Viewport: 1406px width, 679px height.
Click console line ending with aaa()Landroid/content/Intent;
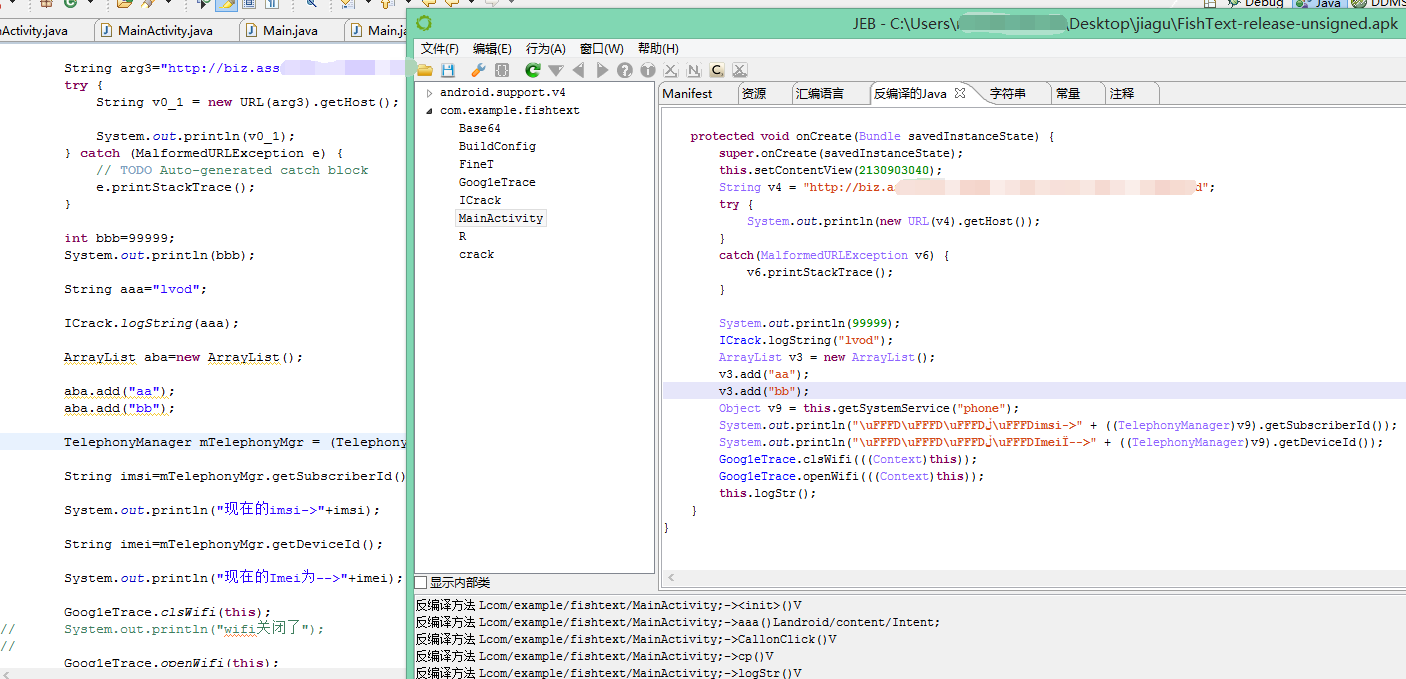(x=678, y=622)
